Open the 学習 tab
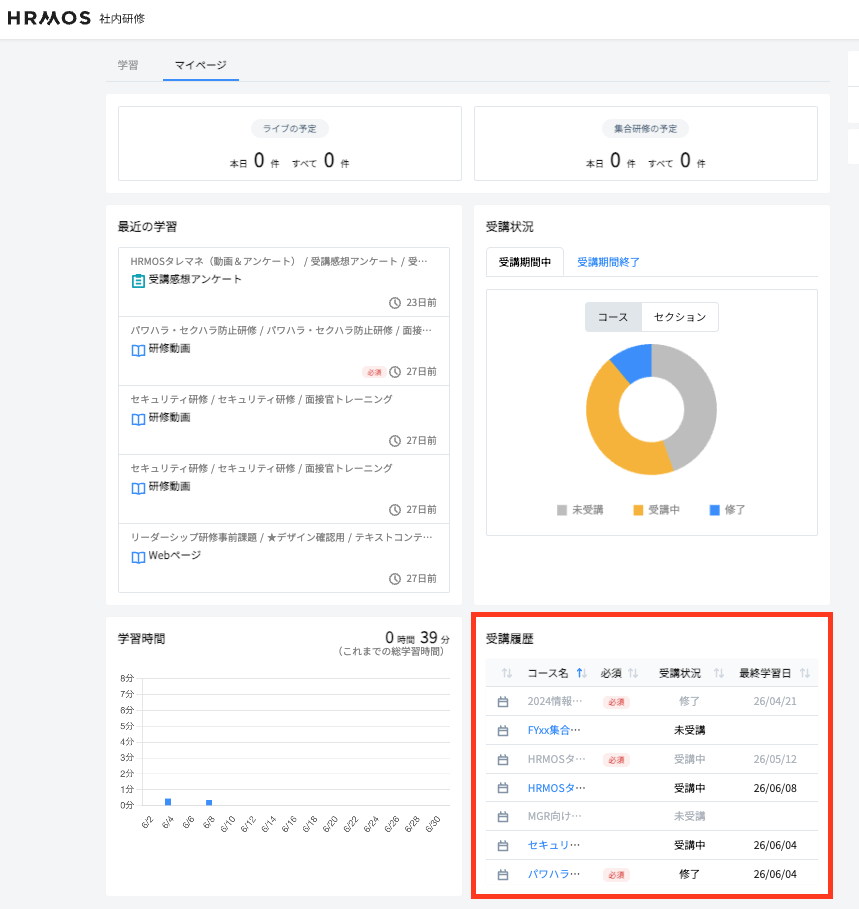This screenshot has width=859, height=909. tap(128, 65)
